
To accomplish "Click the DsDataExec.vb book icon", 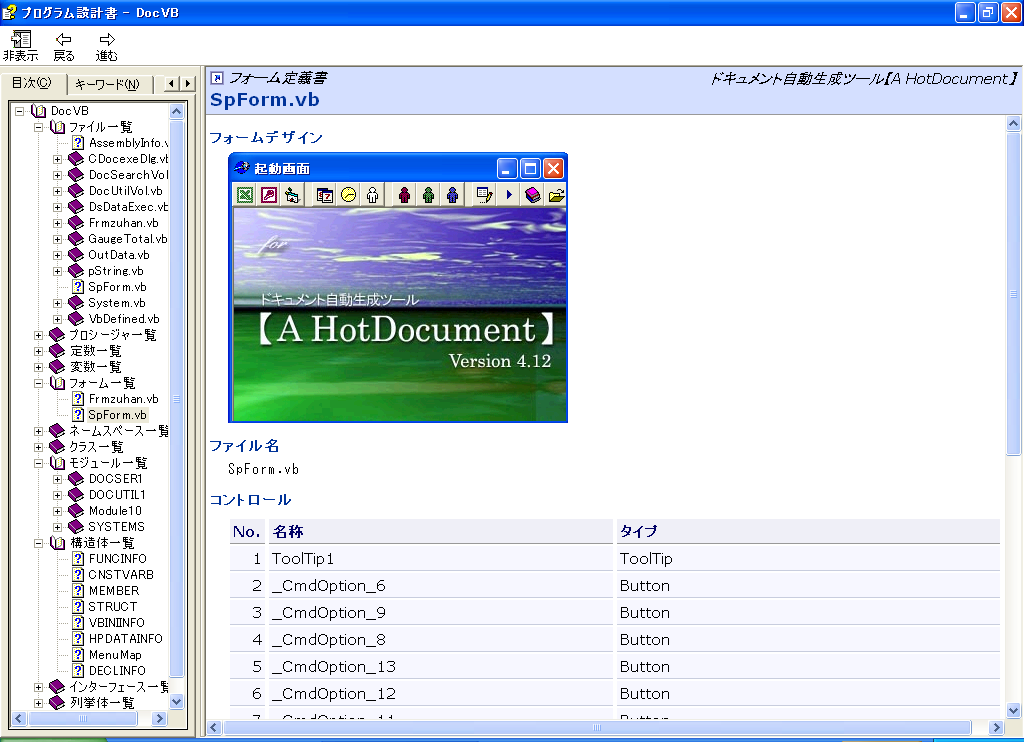I will tap(76, 207).
